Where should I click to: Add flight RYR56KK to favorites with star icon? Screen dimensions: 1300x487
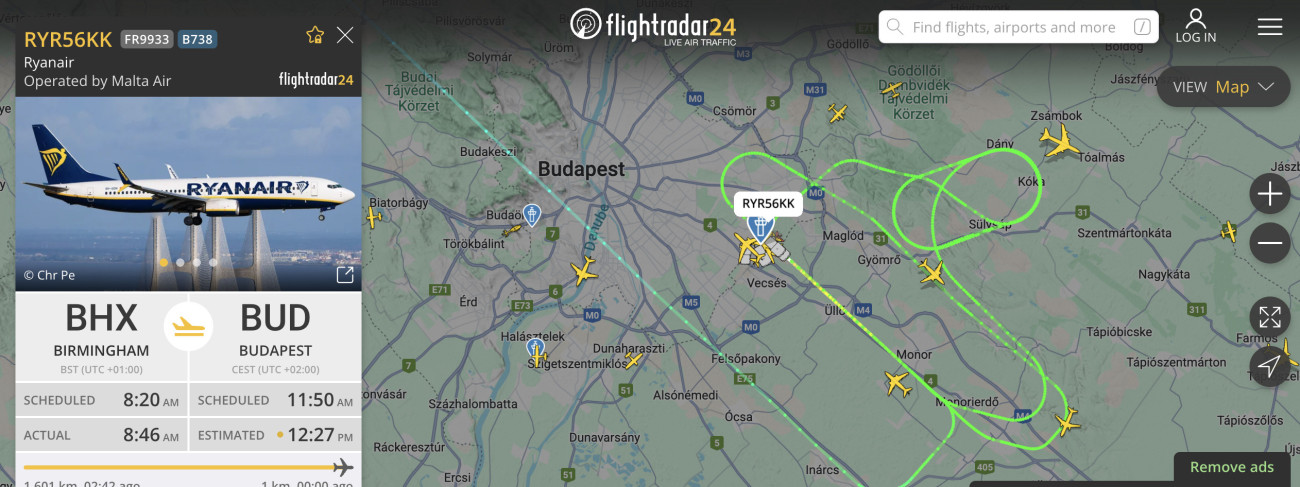(315, 36)
